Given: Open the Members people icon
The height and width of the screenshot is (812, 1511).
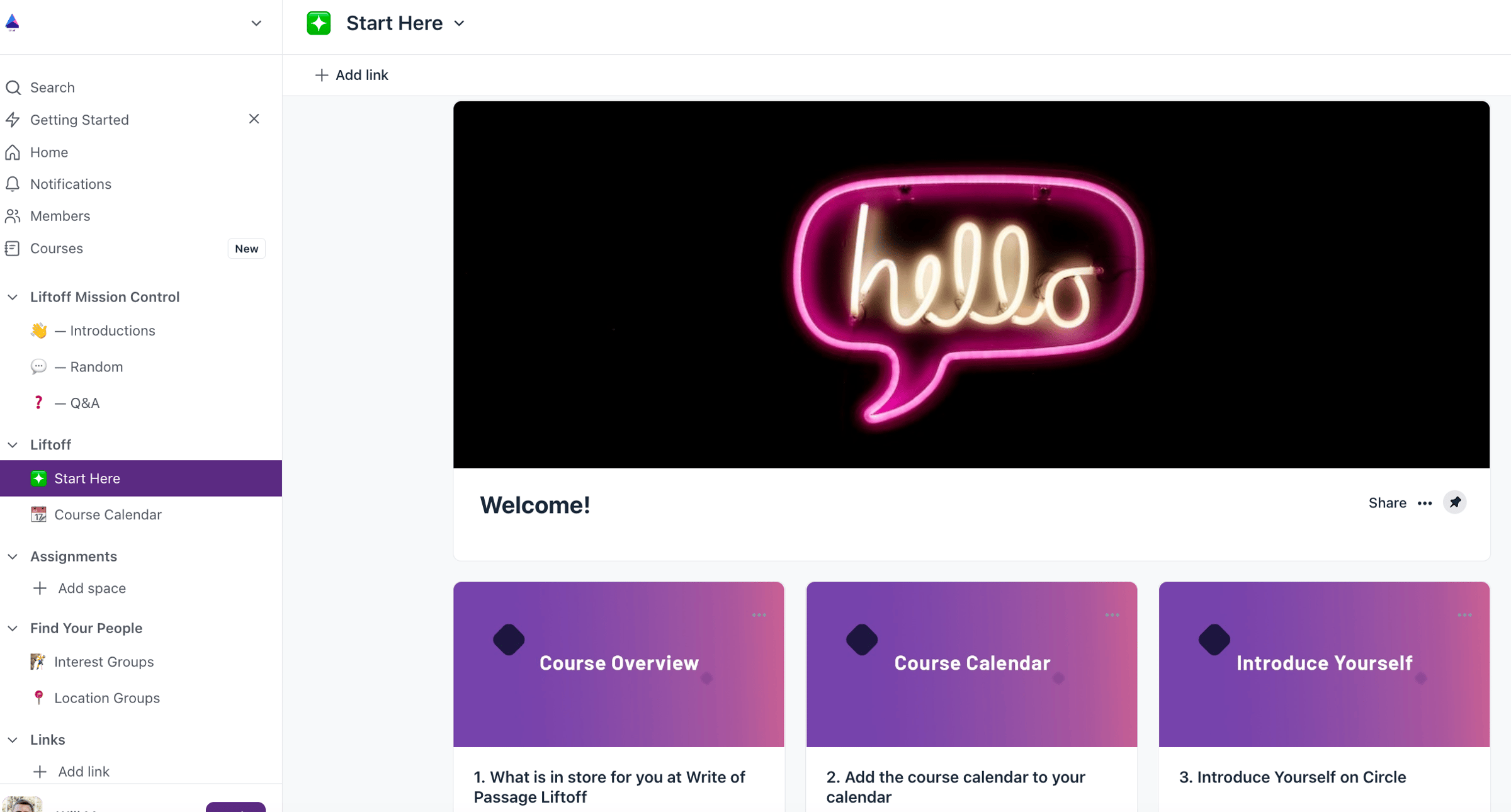Looking at the screenshot, I should pos(13,216).
